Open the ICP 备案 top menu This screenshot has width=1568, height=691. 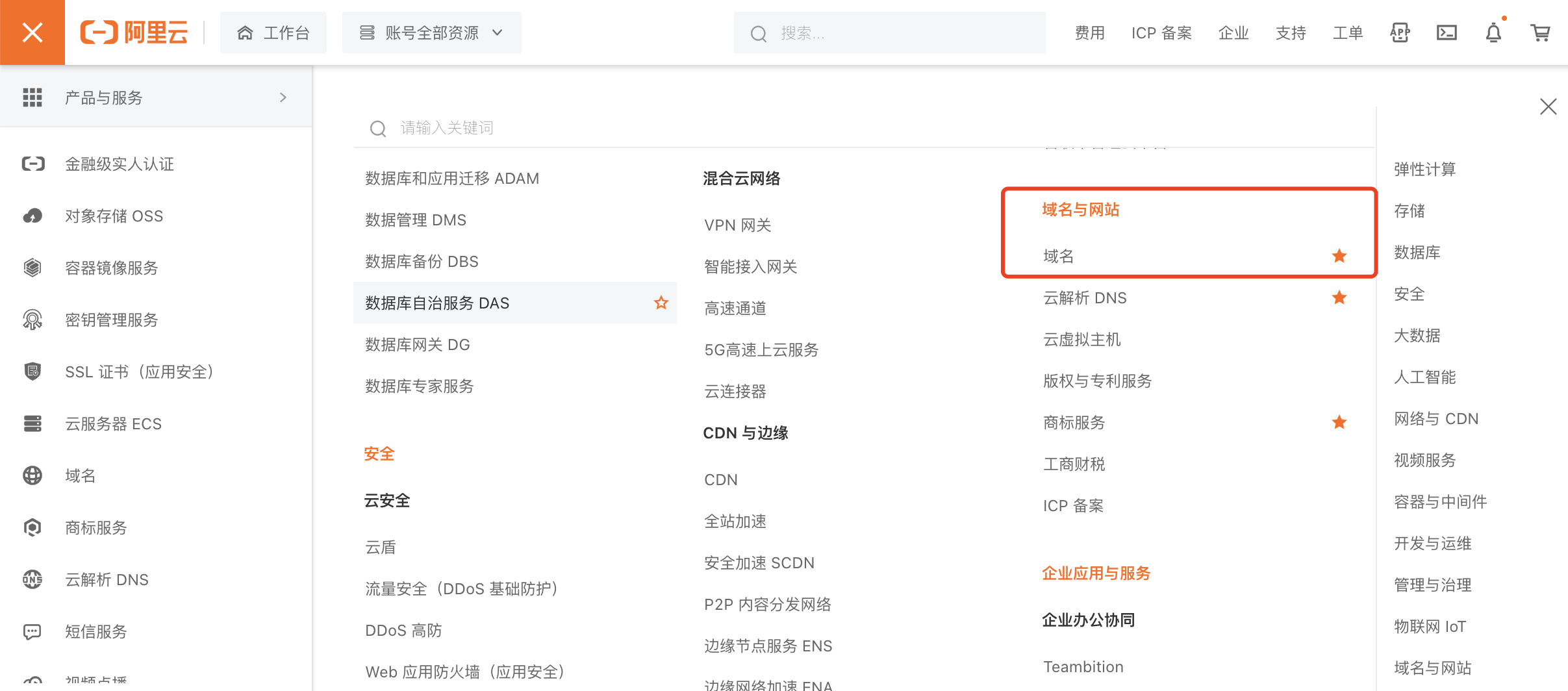(1161, 32)
